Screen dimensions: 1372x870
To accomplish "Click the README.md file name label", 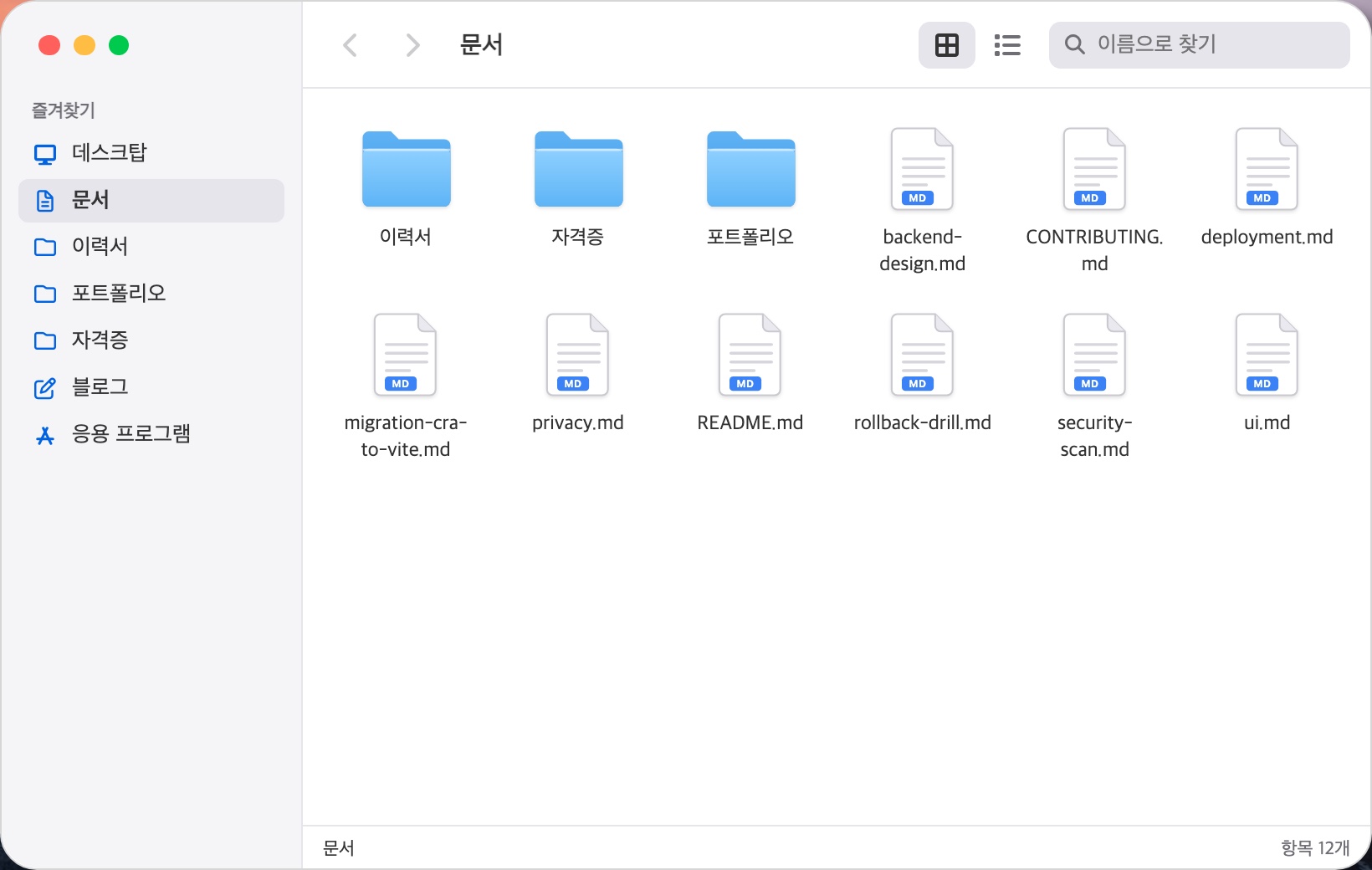I will pos(750,422).
